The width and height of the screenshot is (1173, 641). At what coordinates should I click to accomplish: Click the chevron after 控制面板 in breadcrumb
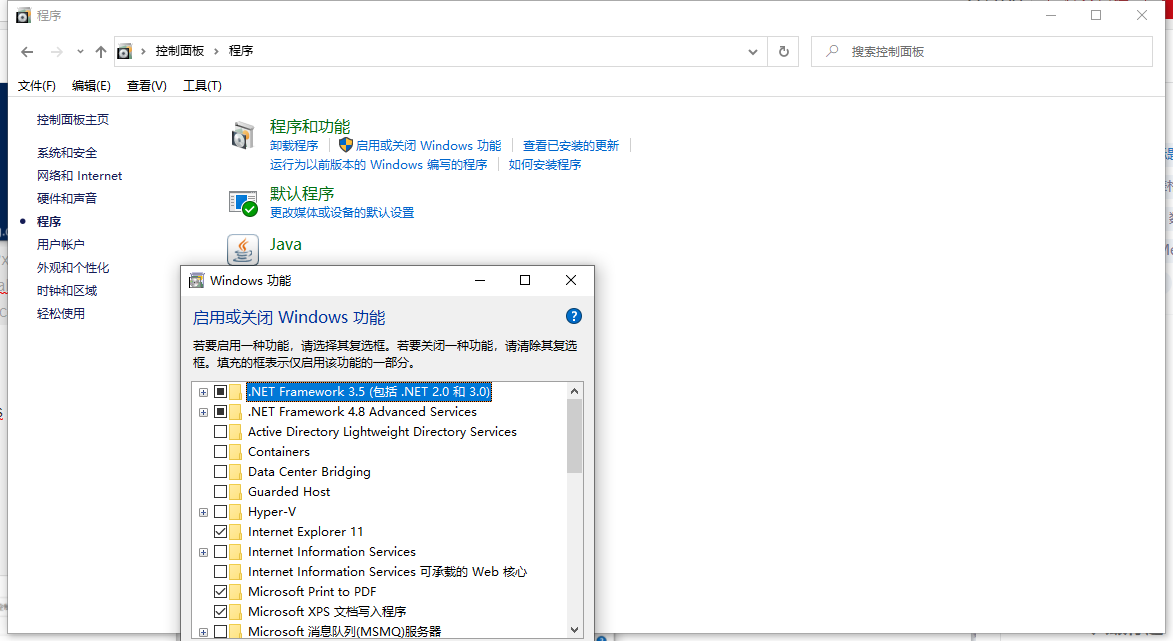[x=216, y=51]
